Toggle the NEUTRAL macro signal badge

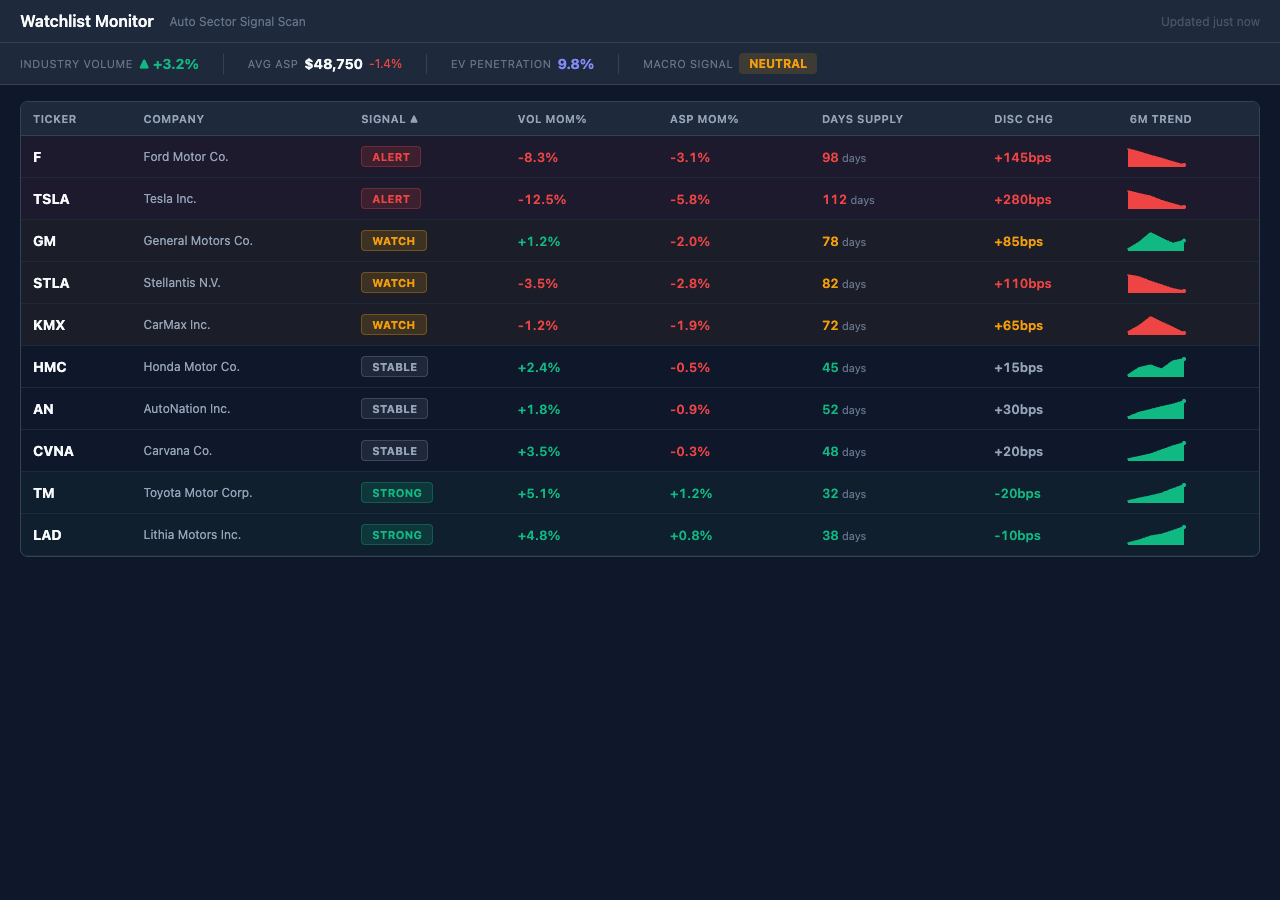coord(778,63)
